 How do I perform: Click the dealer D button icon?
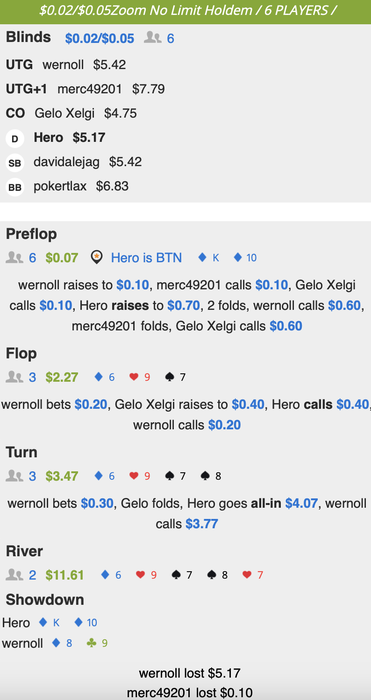click(15, 139)
